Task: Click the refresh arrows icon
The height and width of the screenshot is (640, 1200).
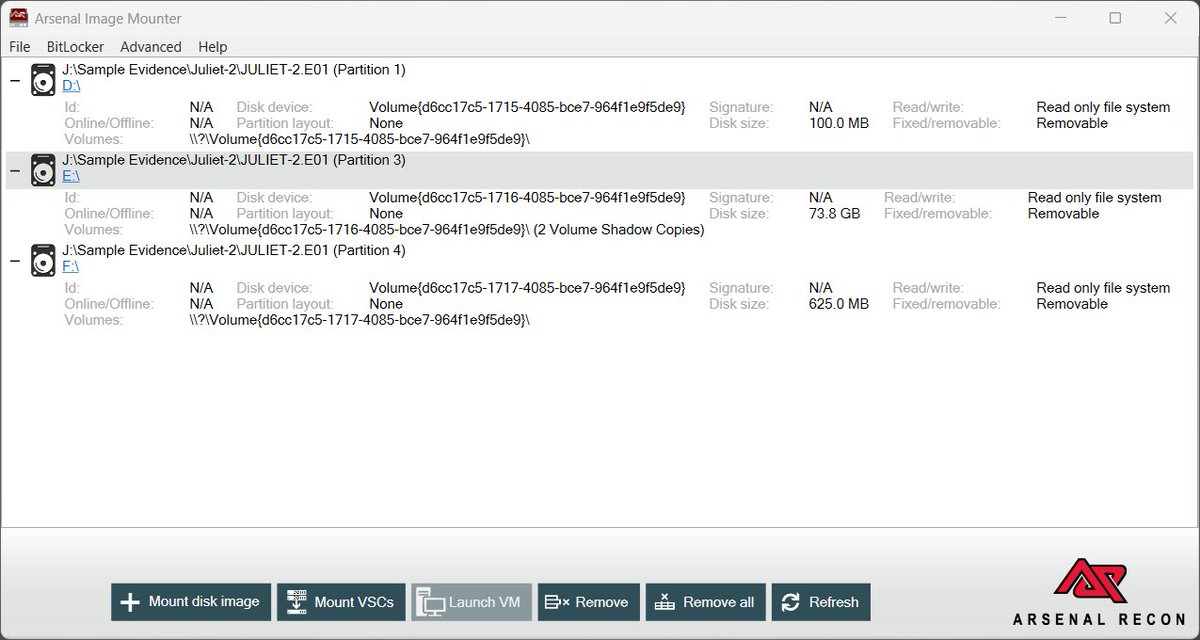Action: click(x=790, y=602)
